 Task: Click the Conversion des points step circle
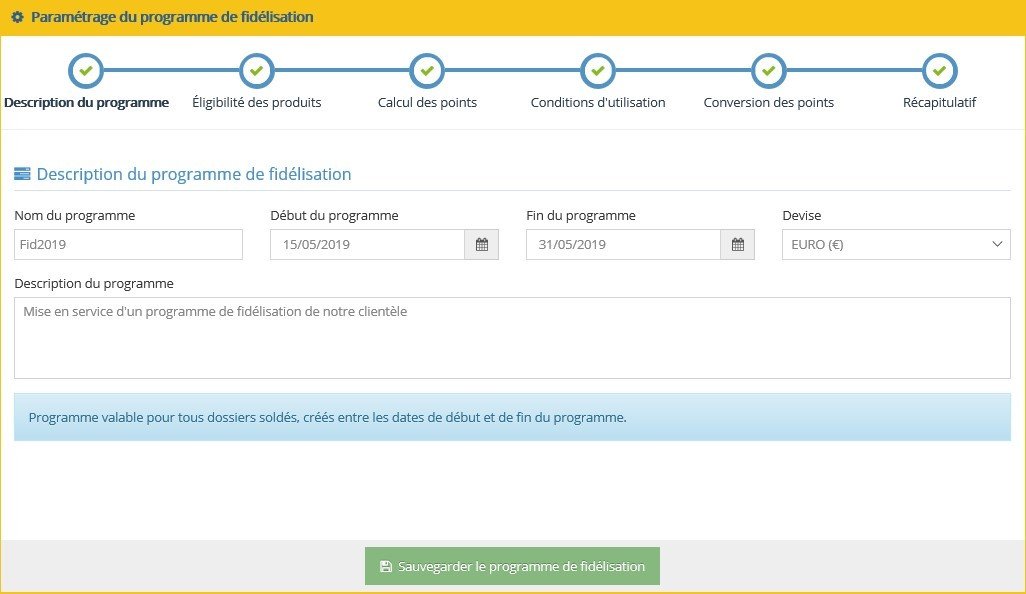768,71
